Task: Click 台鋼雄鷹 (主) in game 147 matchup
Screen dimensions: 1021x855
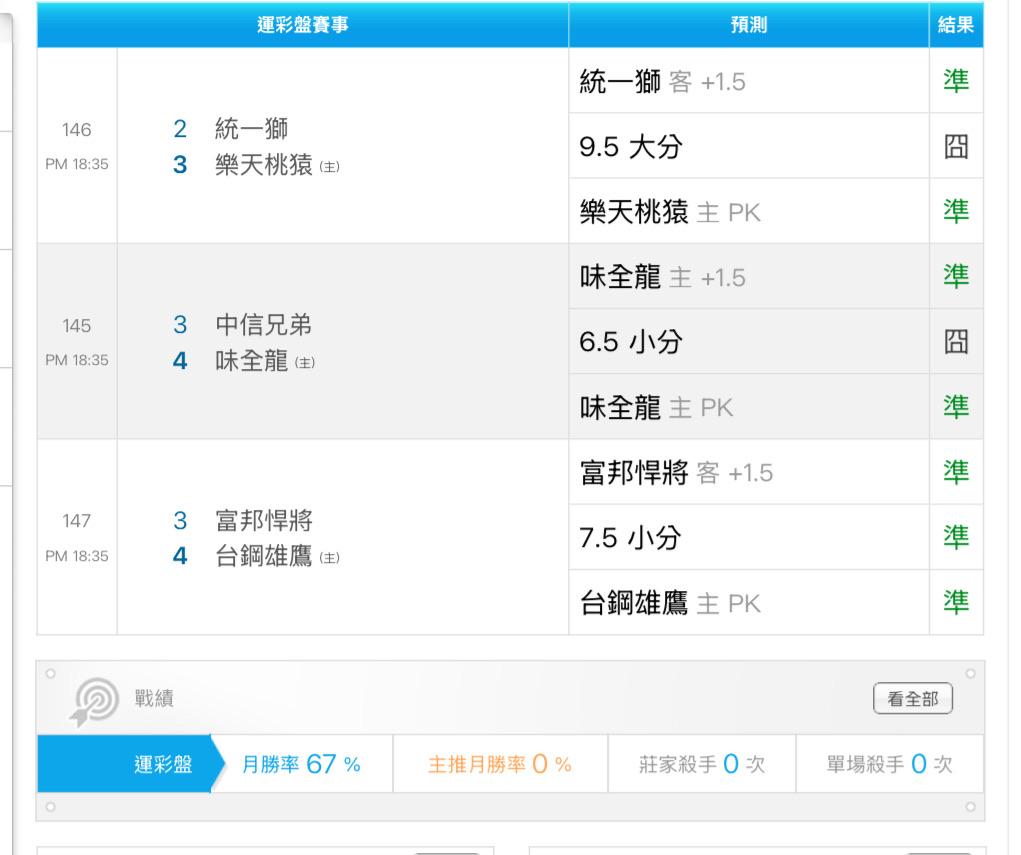Action: click(x=277, y=556)
